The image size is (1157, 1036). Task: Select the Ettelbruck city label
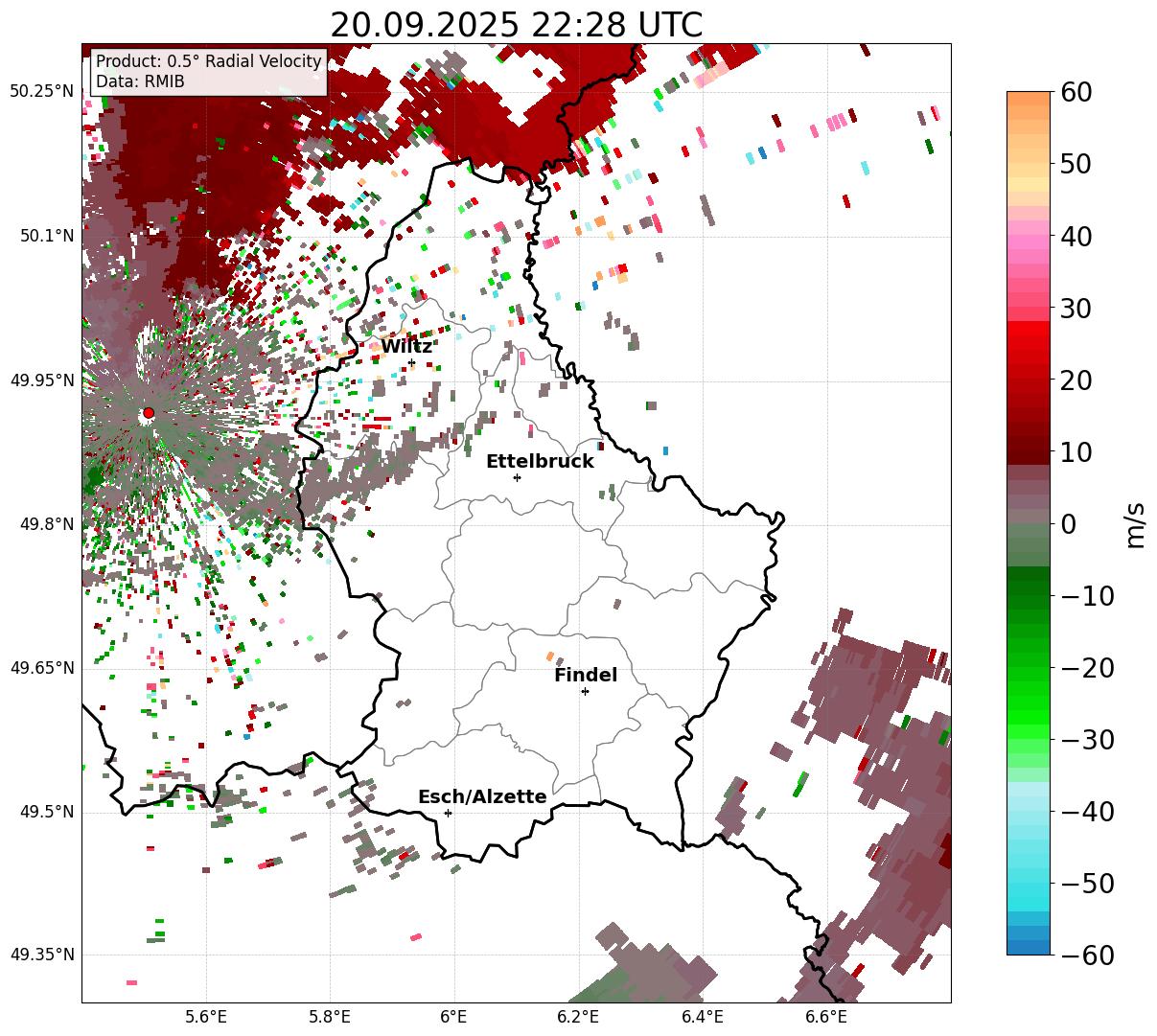540,462
